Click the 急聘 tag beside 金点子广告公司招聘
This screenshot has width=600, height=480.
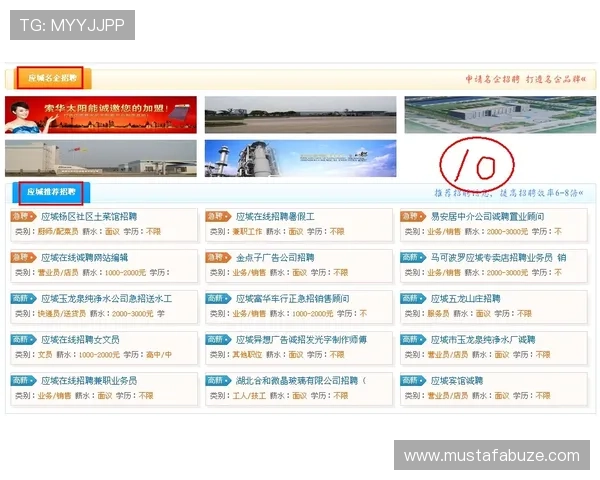coord(218,257)
